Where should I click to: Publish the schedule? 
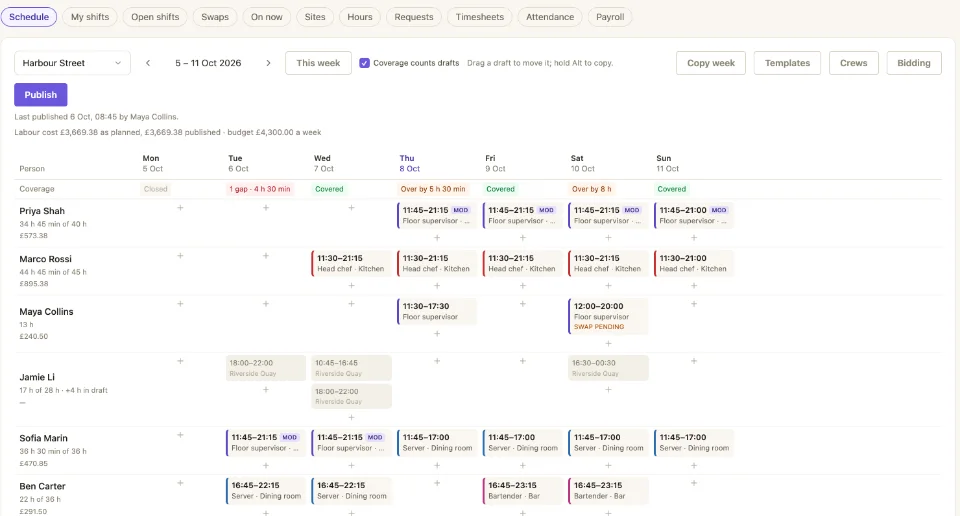[40, 95]
